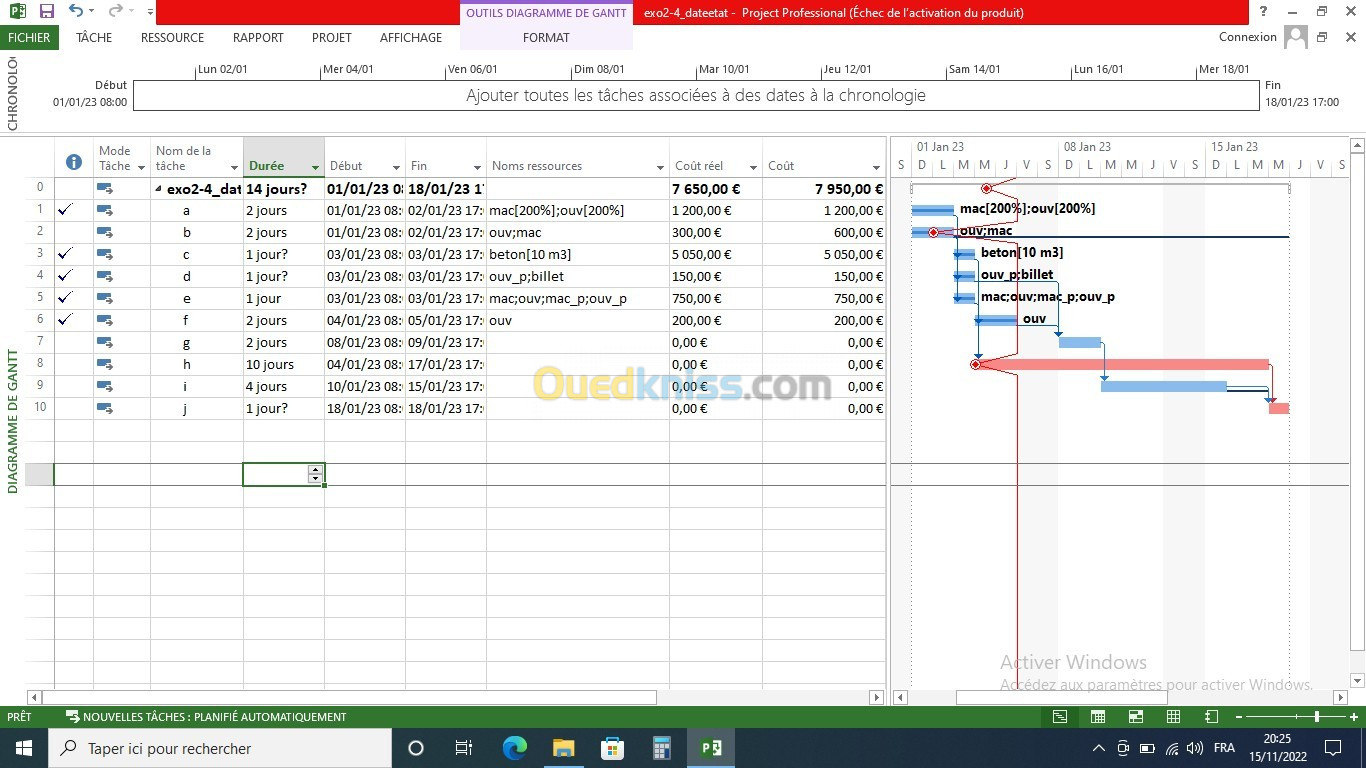Increase duration with spinner up arrow
The image size is (1366, 768).
(316, 470)
